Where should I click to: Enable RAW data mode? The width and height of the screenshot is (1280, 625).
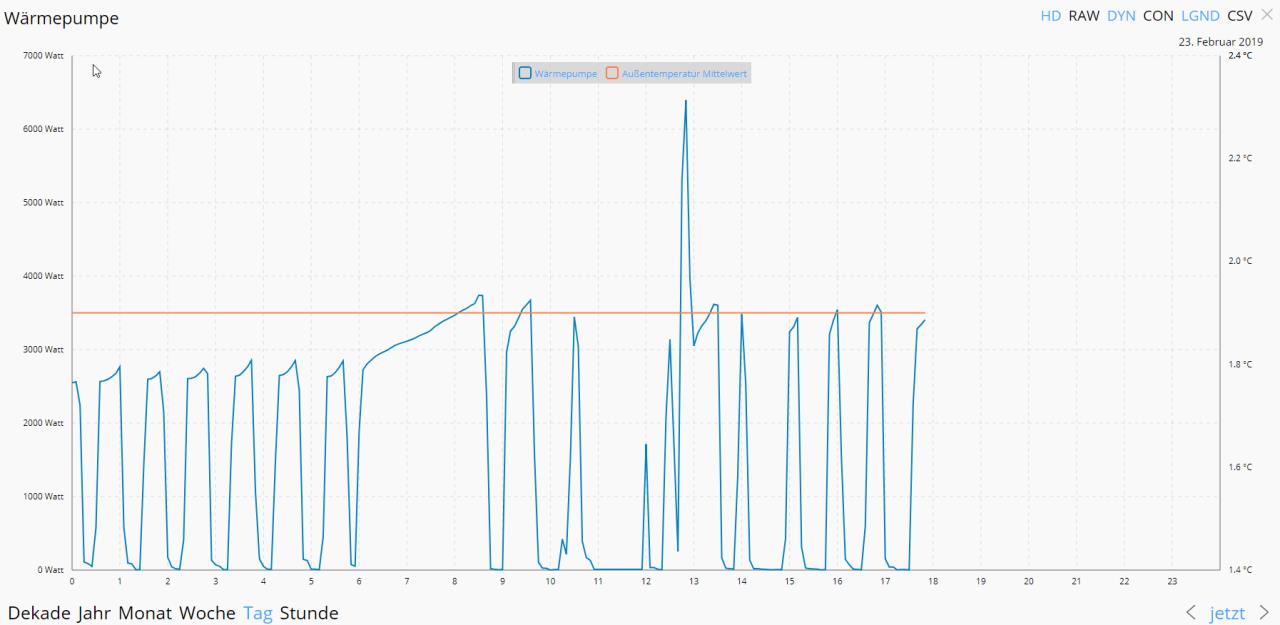[1084, 16]
